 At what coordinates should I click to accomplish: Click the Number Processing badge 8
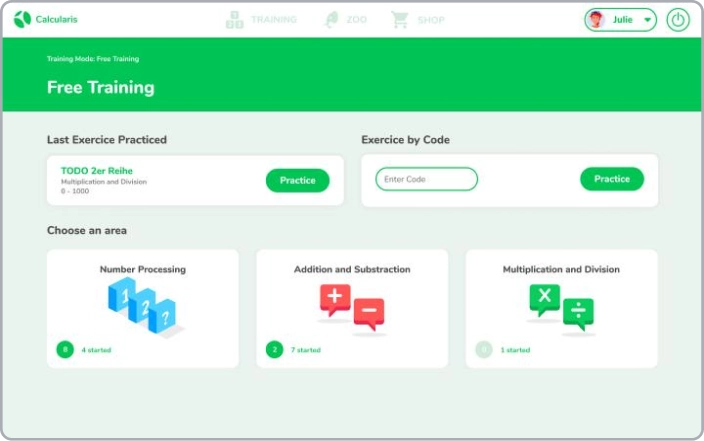(65, 350)
